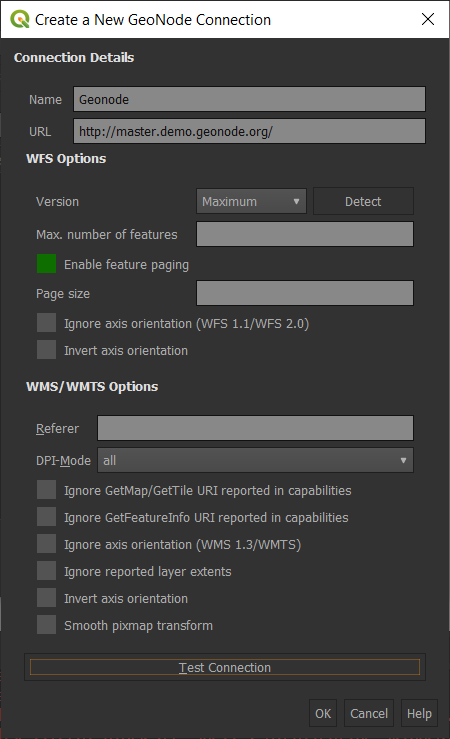Click the Referer input field

[255, 428]
